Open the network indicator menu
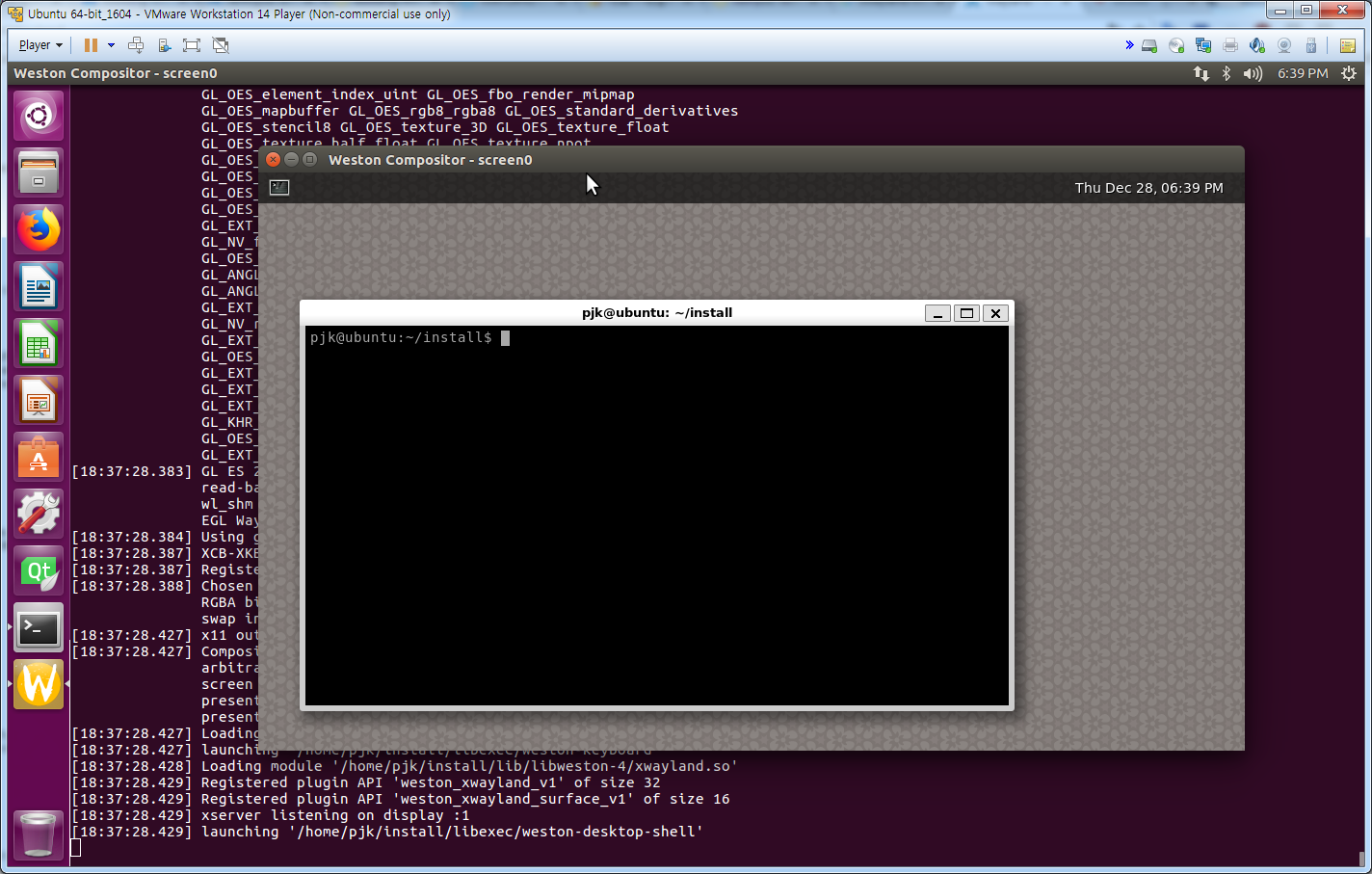Image resolution: width=1372 pixels, height=874 pixels. (1200, 72)
